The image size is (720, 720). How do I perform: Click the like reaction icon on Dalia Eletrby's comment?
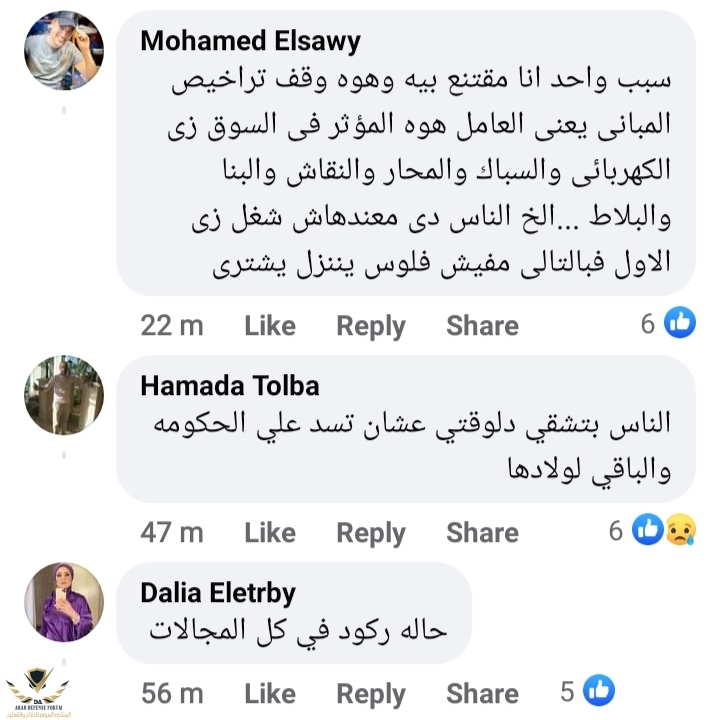(599, 690)
